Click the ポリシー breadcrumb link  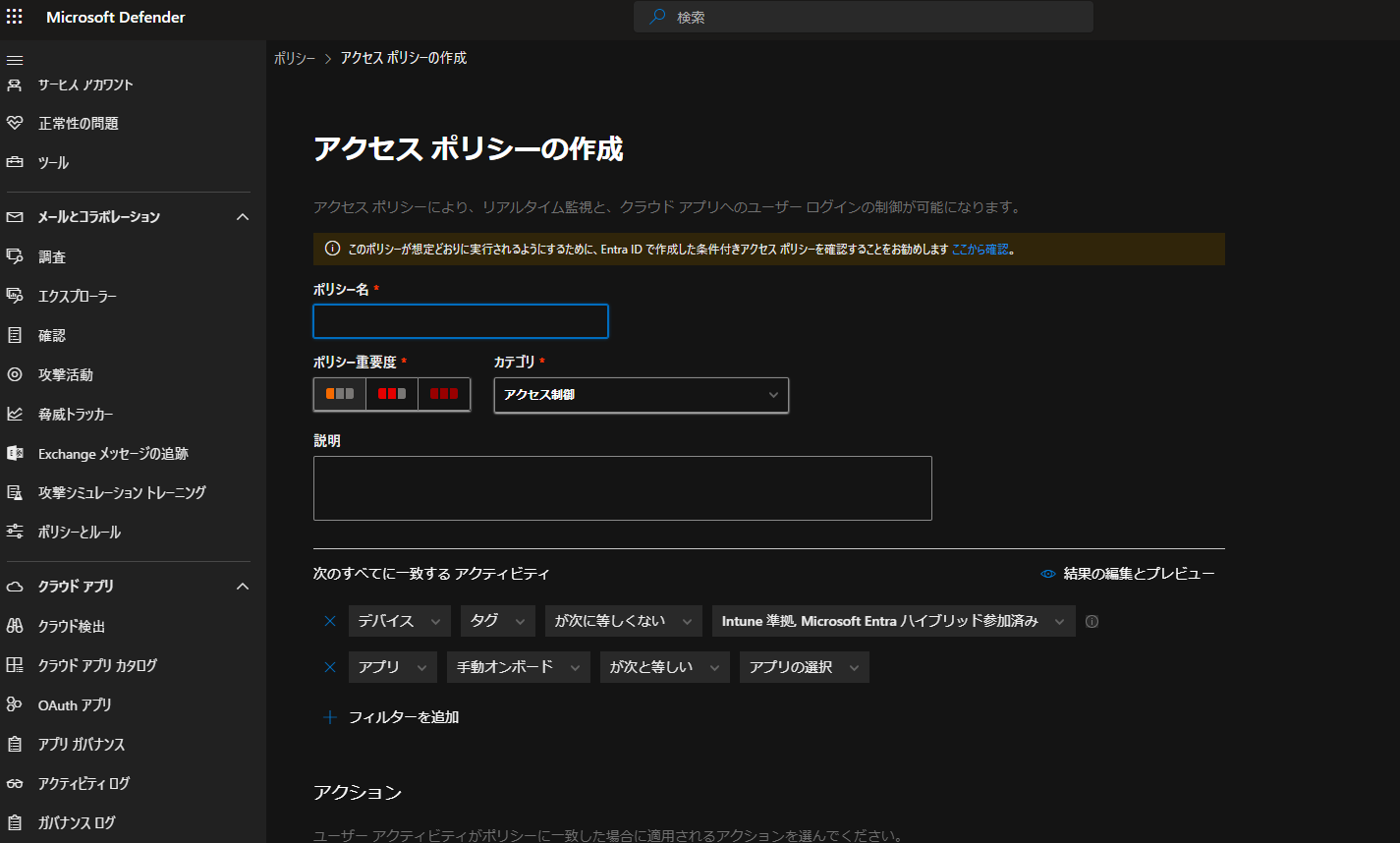pyautogui.click(x=295, y=58)
